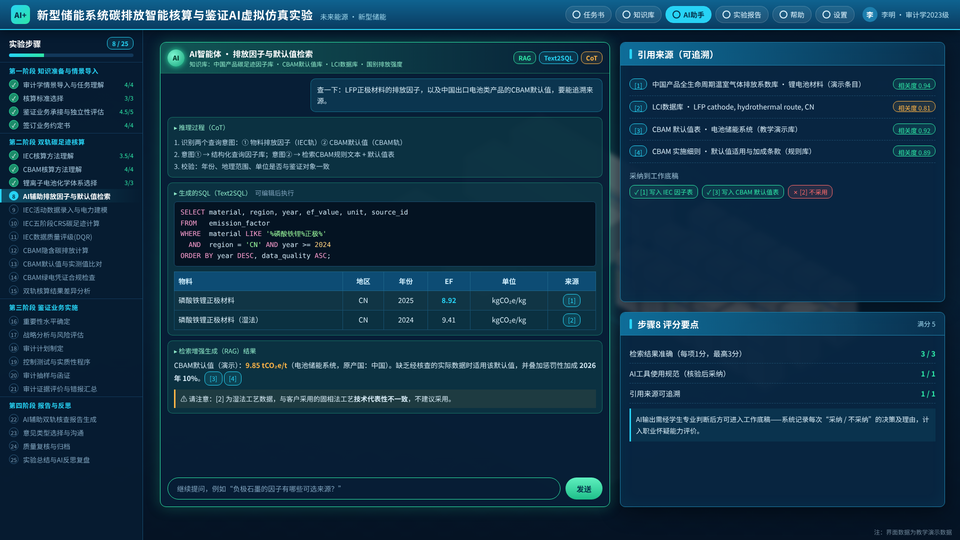Open the 任务书 tab
This screenshot has height=540, width=960.
[x=588, y=15]
